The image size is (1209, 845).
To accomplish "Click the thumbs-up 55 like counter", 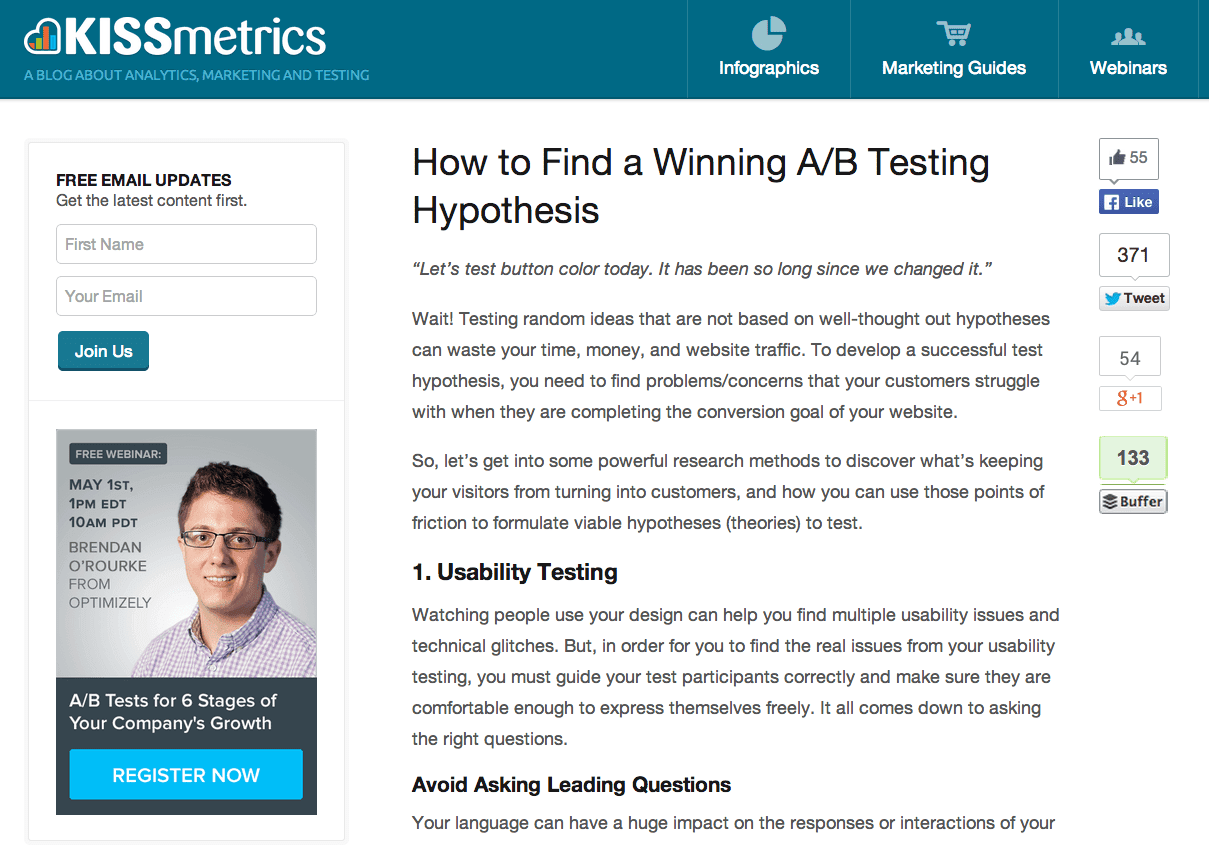I will (1128, 158).
